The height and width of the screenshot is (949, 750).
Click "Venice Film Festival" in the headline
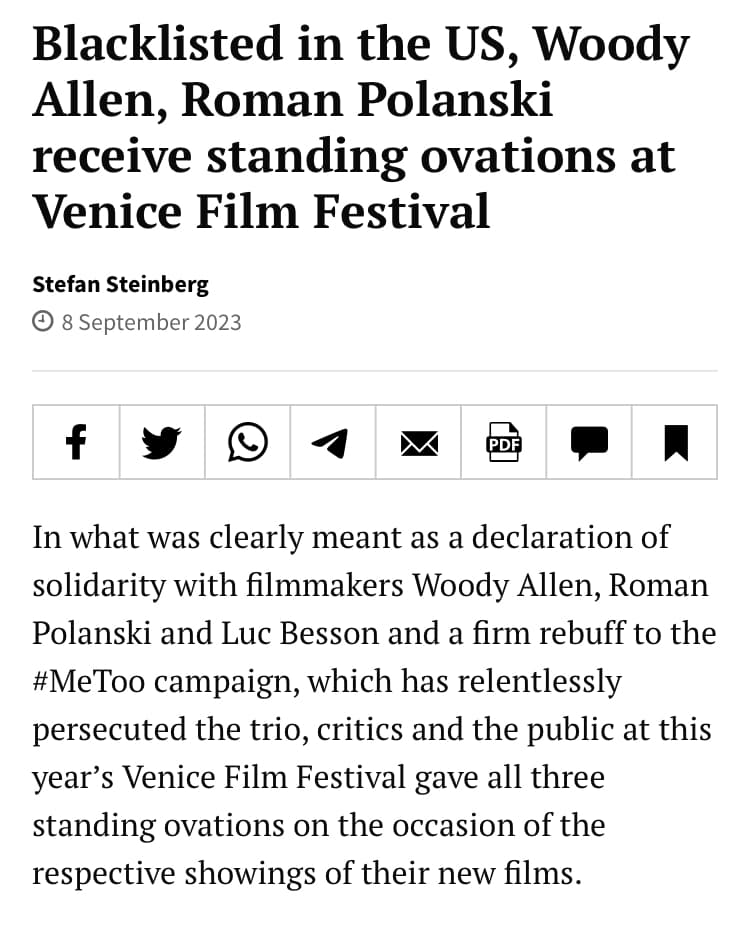tap(261, 211)
